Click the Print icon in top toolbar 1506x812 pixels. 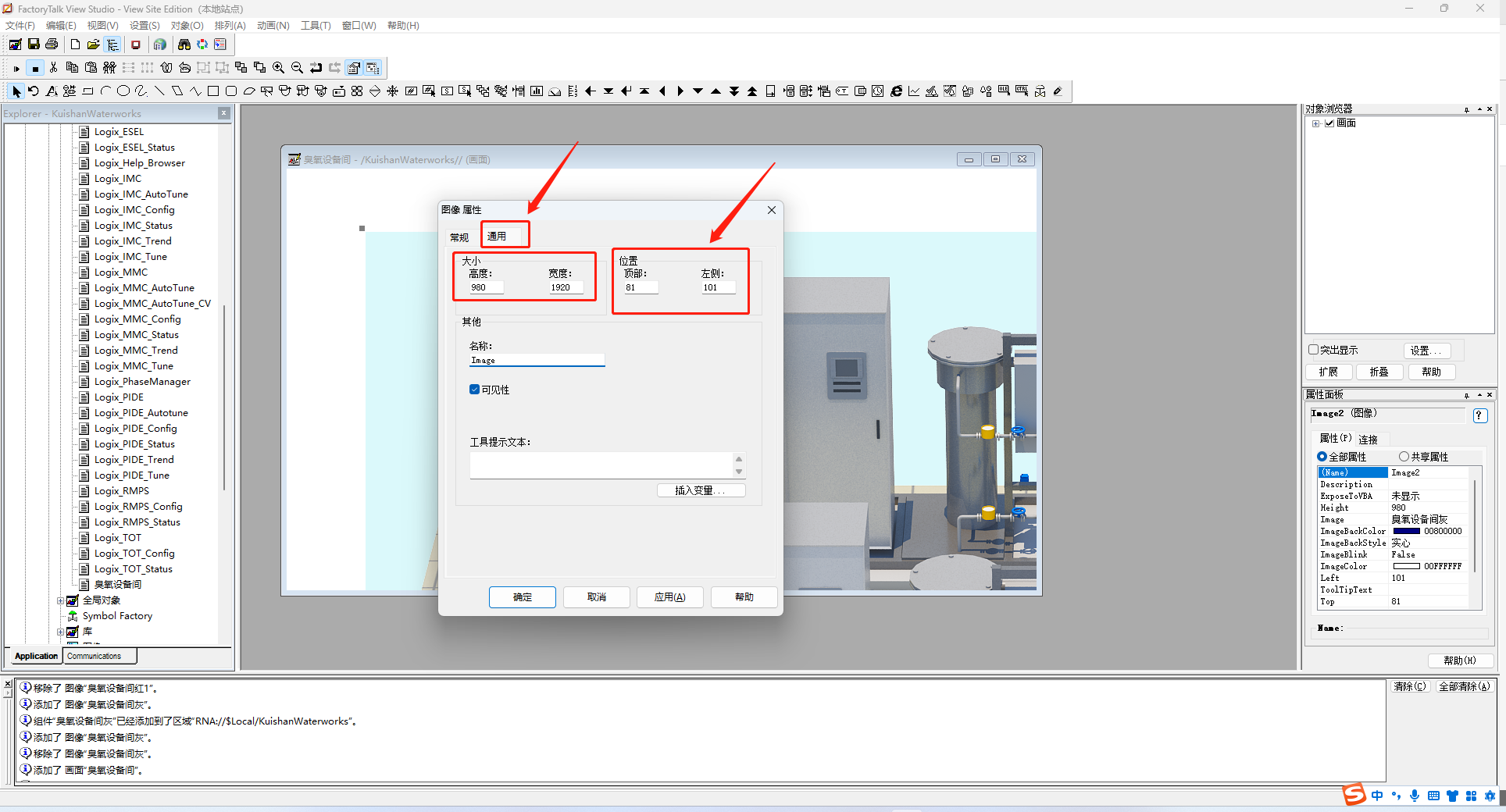[52, 45]
